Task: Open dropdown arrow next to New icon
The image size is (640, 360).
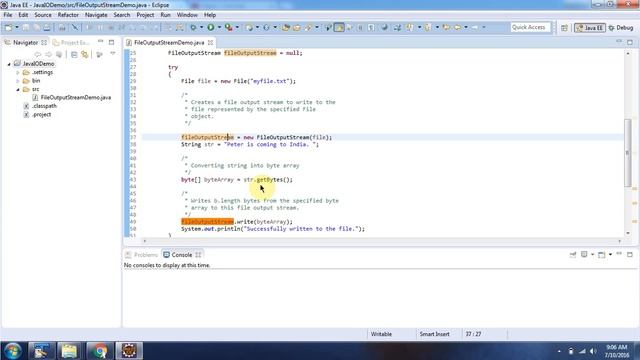Action: point(17,27)
